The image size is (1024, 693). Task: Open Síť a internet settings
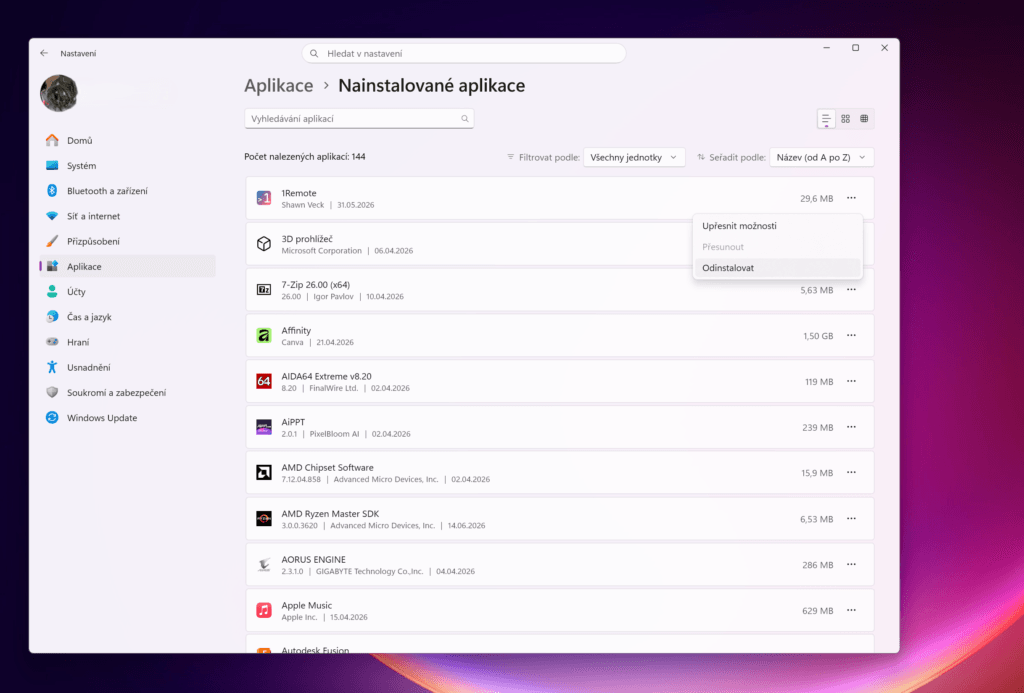click(x=127, y=216)
